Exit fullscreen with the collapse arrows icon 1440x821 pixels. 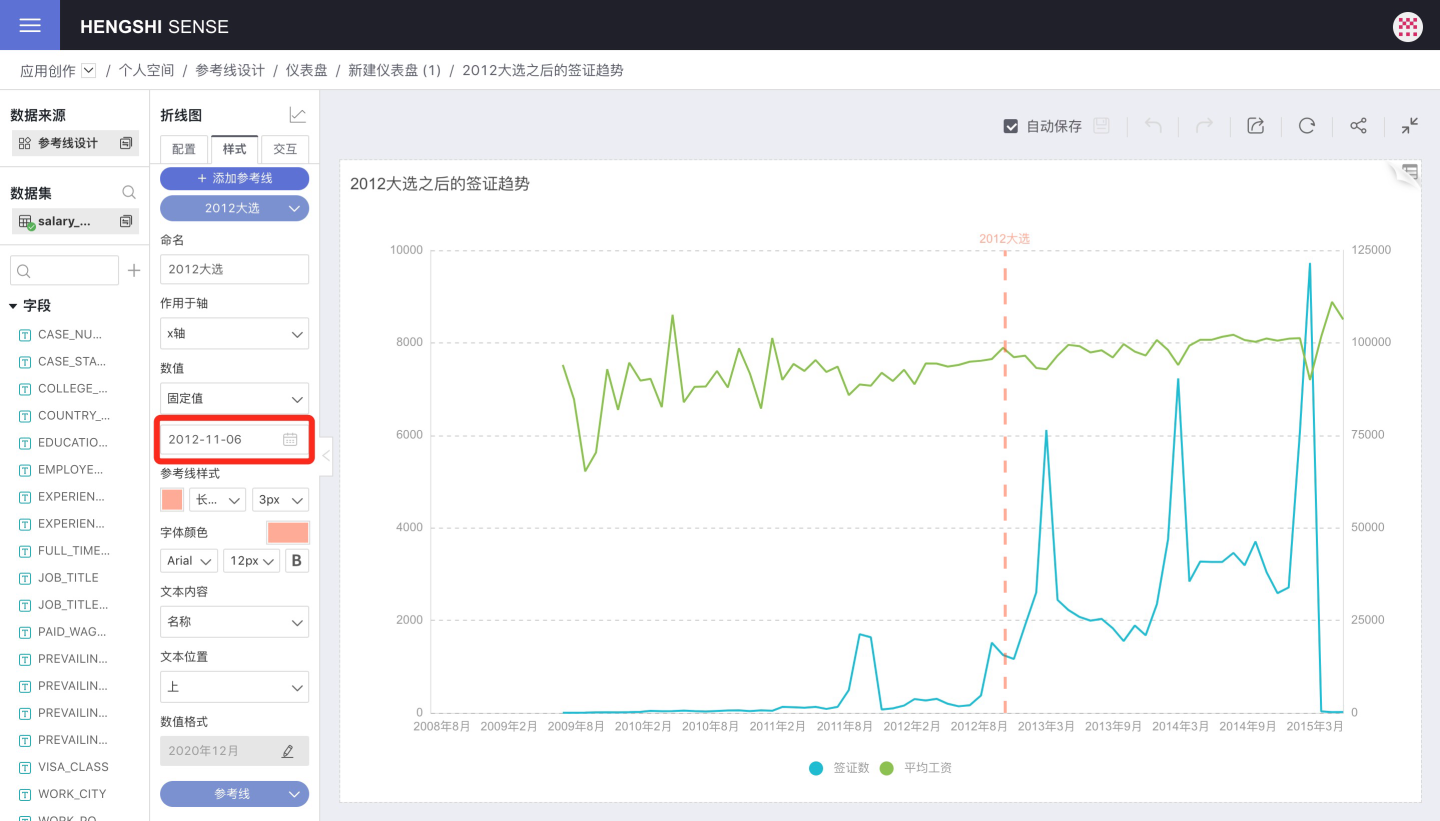point(1409,126)
